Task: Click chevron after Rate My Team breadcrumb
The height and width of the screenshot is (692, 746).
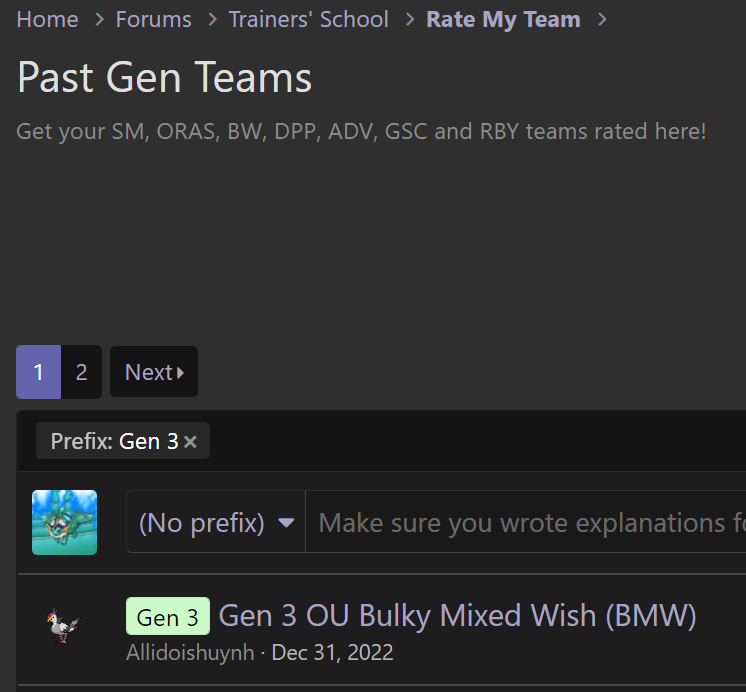Action: pyautogui.click(x=602, y=20)
